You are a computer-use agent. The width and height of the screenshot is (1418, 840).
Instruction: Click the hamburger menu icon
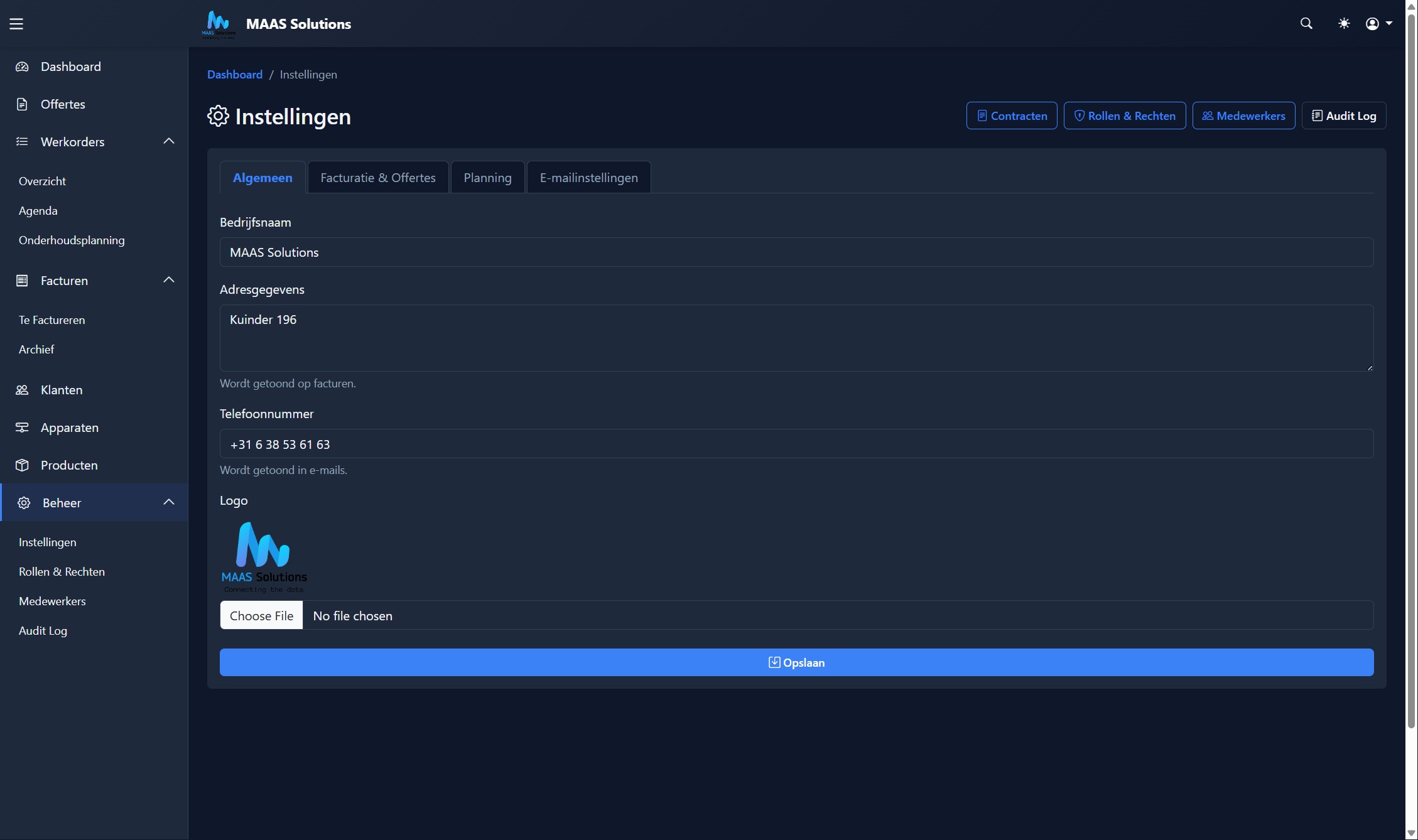click(16, 24)
